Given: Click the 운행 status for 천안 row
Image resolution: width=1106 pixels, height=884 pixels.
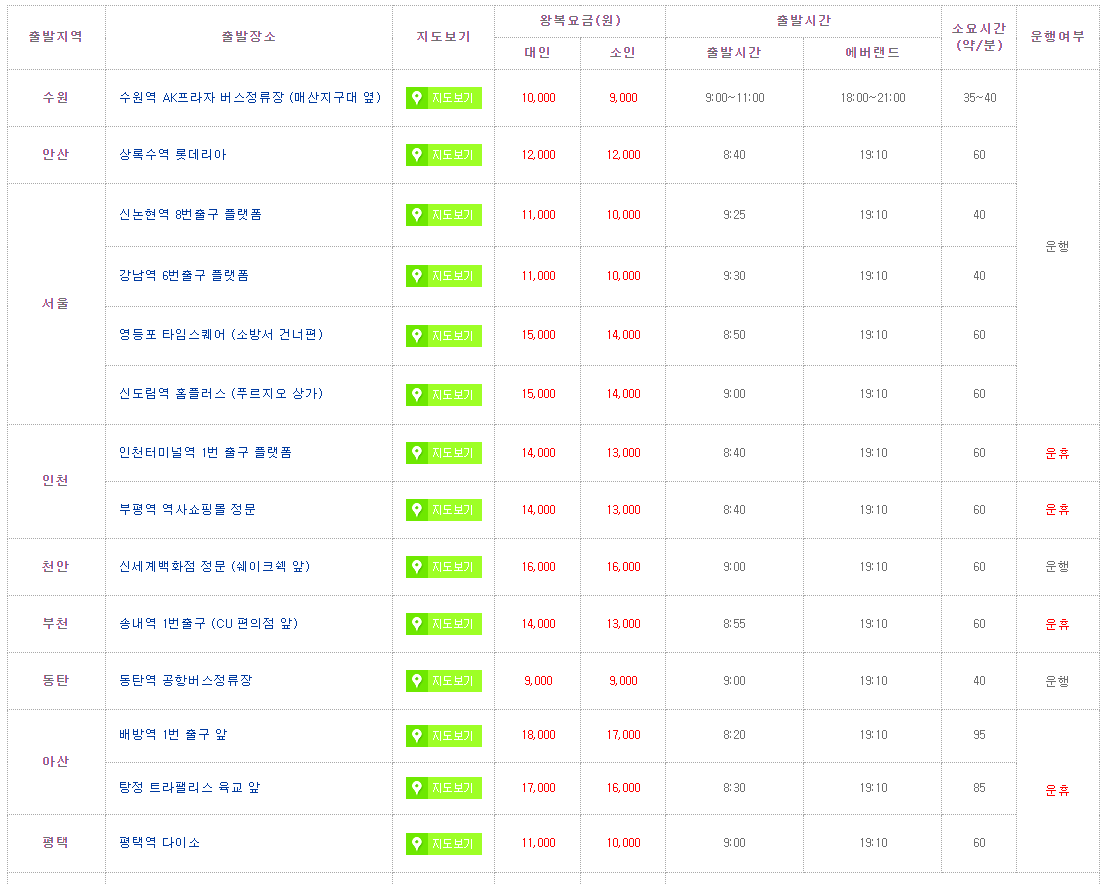Looking at the screenshot, I should 1058,566.
